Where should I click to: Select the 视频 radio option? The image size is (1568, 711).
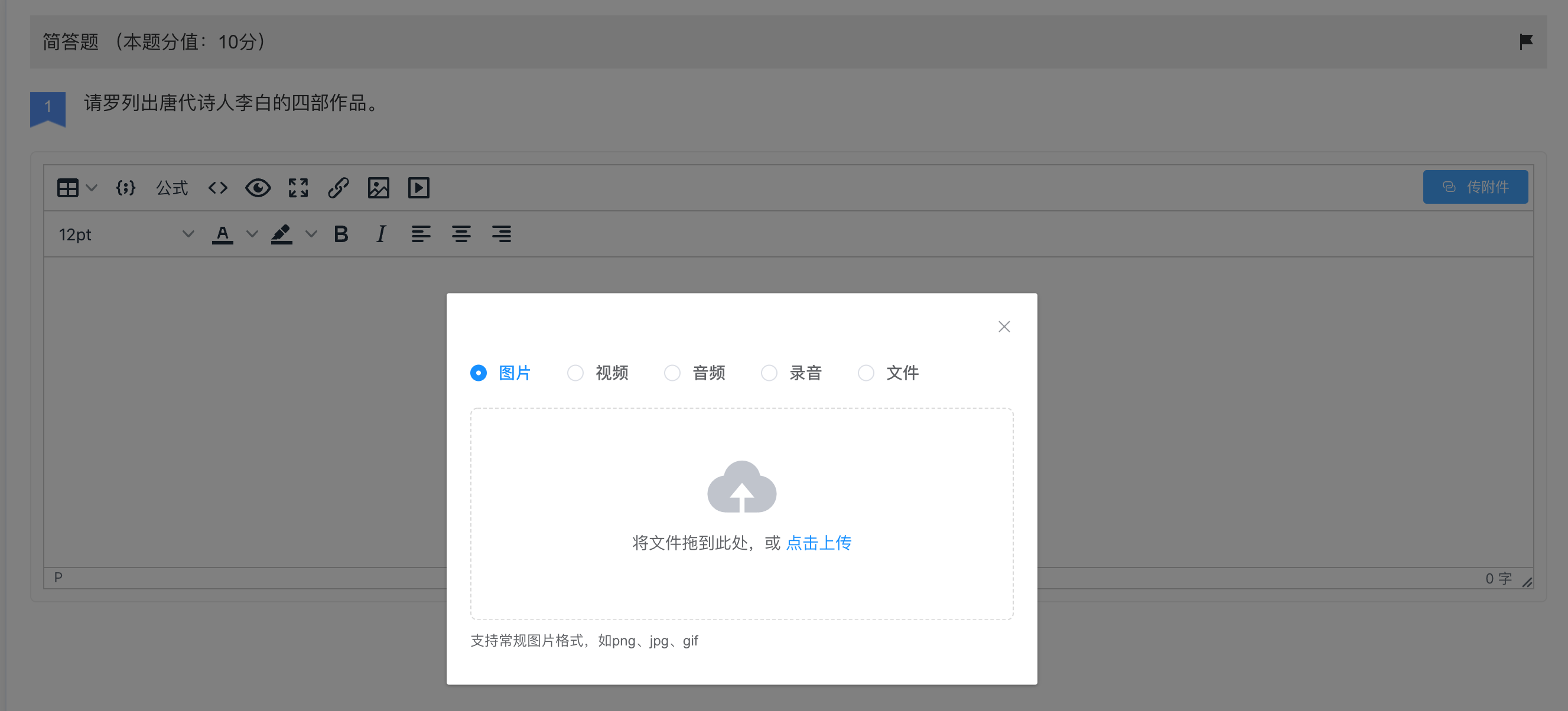pos(598,373)
